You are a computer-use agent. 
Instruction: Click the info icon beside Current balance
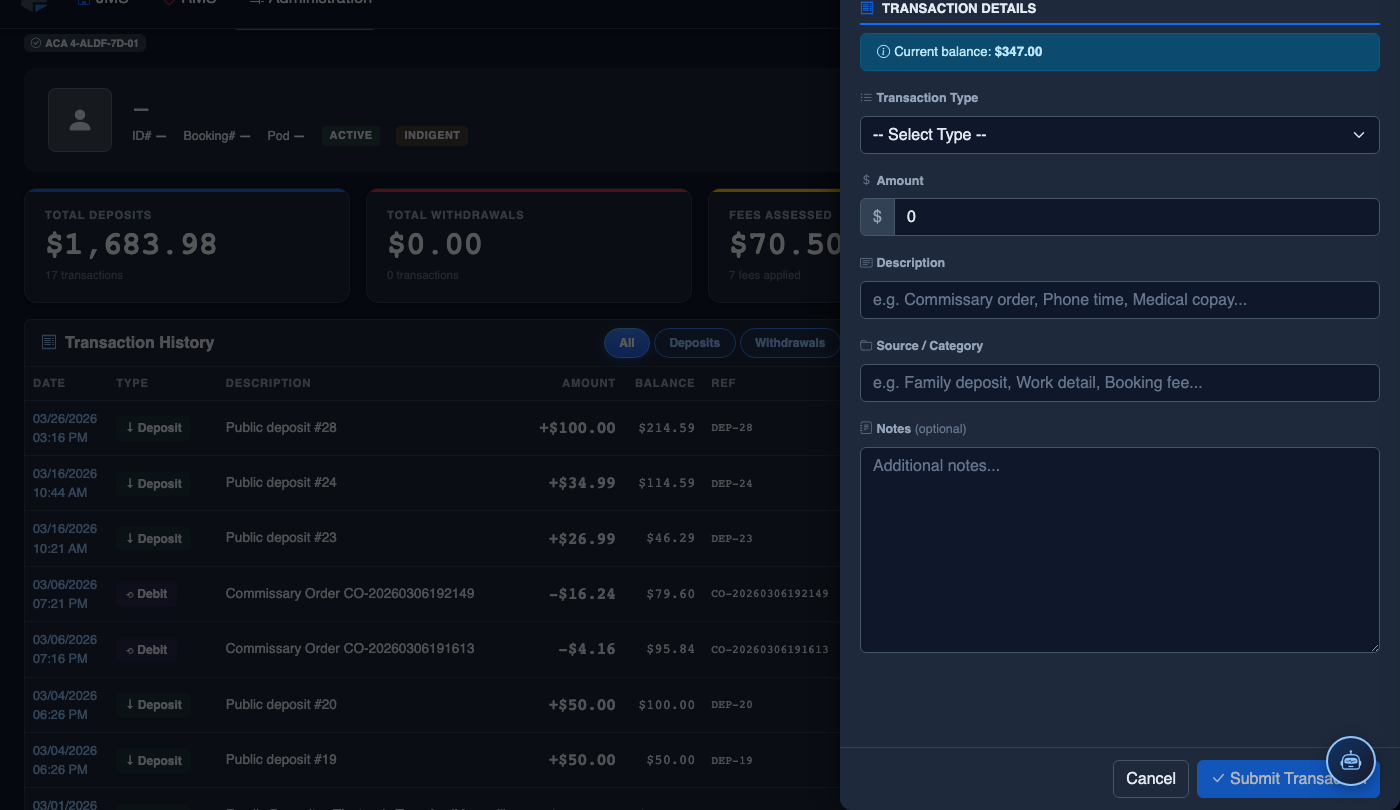(x=883, y=51)
